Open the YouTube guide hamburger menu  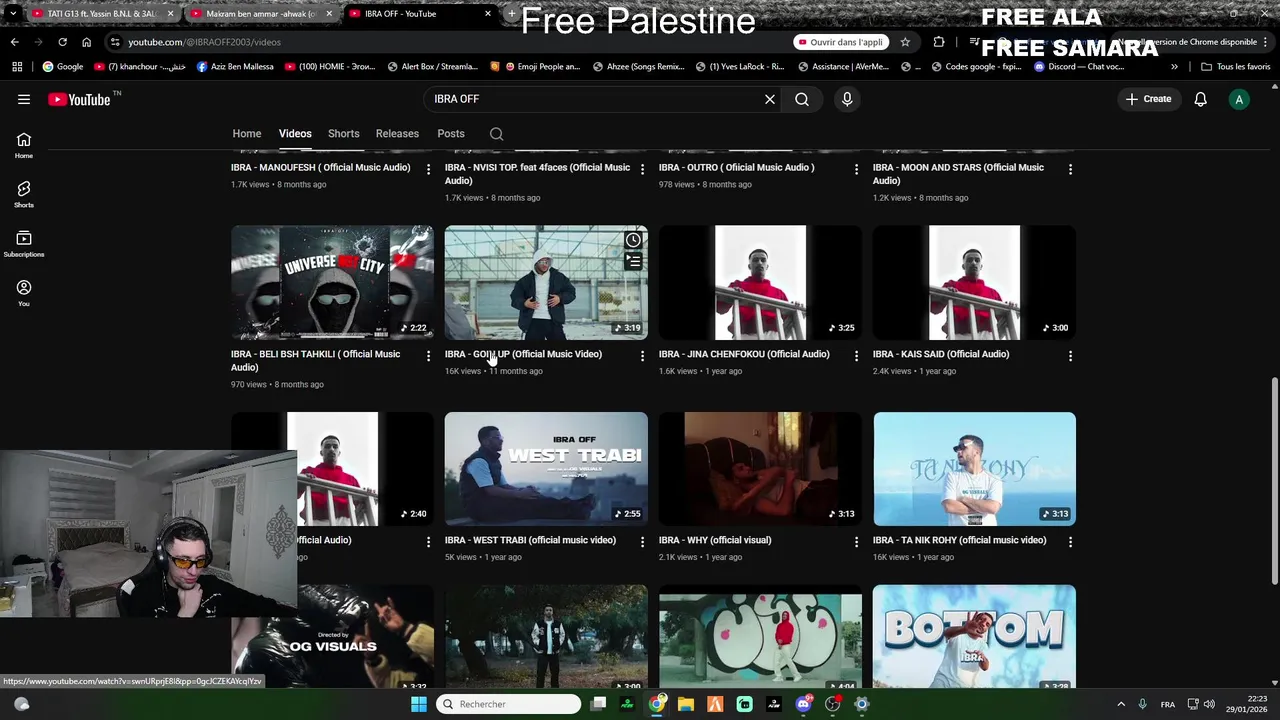24,99
